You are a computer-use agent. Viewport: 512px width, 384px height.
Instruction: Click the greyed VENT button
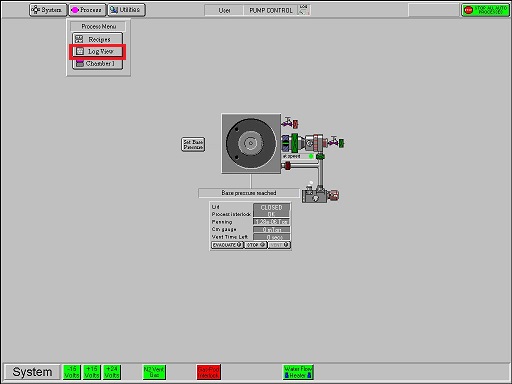(279, 245)
